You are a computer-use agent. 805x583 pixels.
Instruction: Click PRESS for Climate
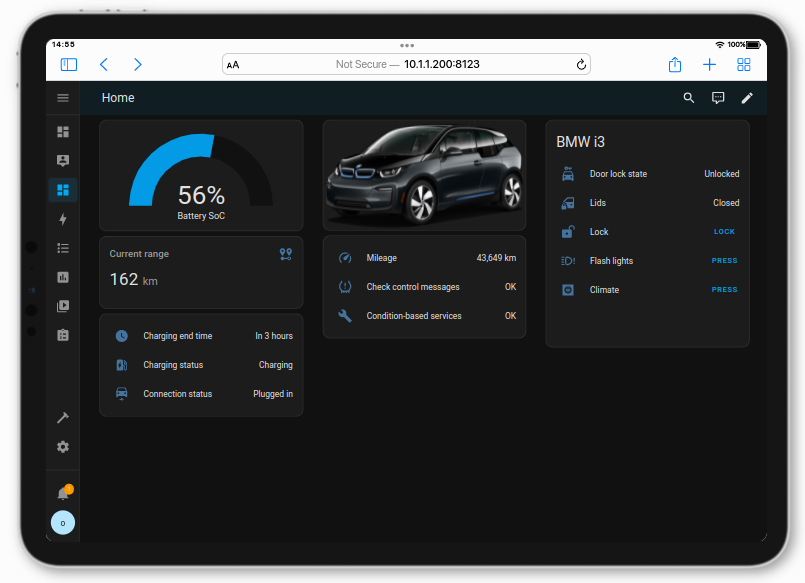[x=724, y=290]
